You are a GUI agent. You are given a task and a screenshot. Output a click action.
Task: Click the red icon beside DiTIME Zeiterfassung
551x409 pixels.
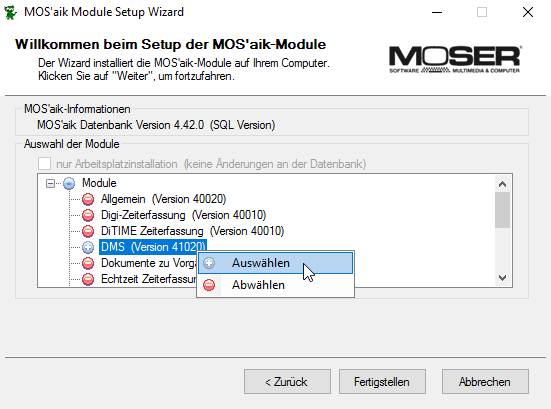tap(88, 231)
